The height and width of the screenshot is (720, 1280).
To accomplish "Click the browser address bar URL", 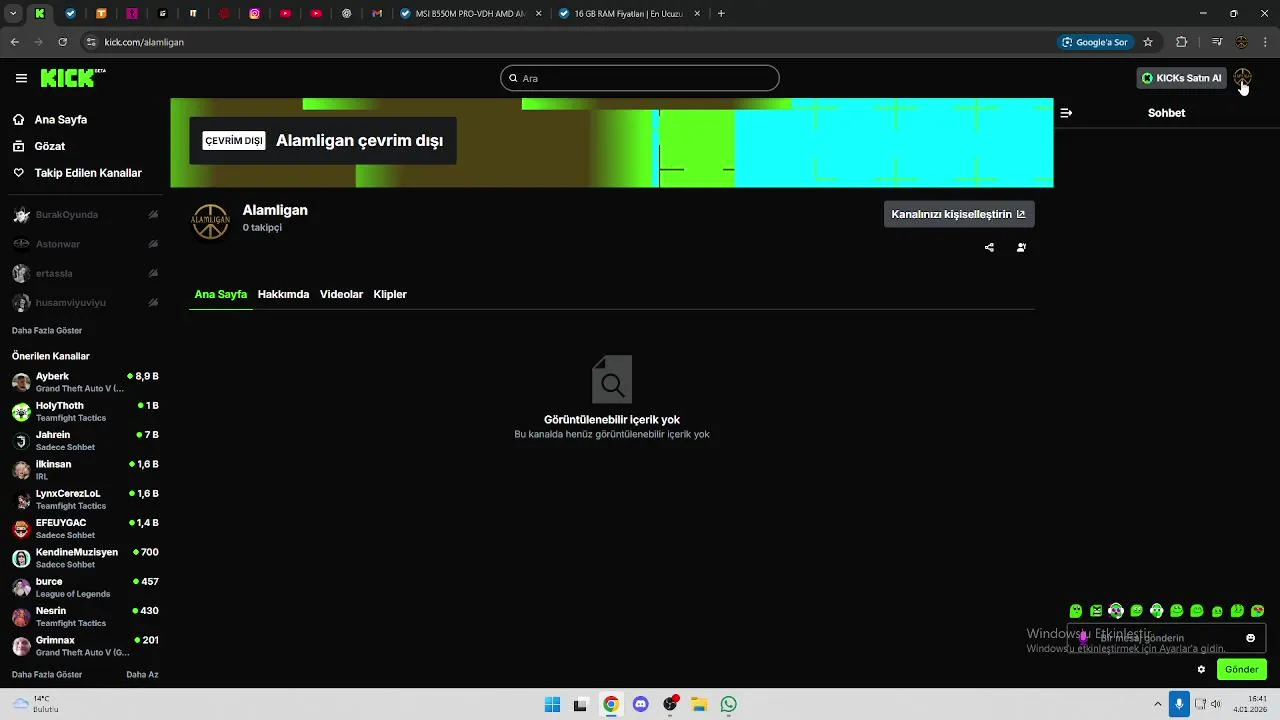I will point(144,42).
